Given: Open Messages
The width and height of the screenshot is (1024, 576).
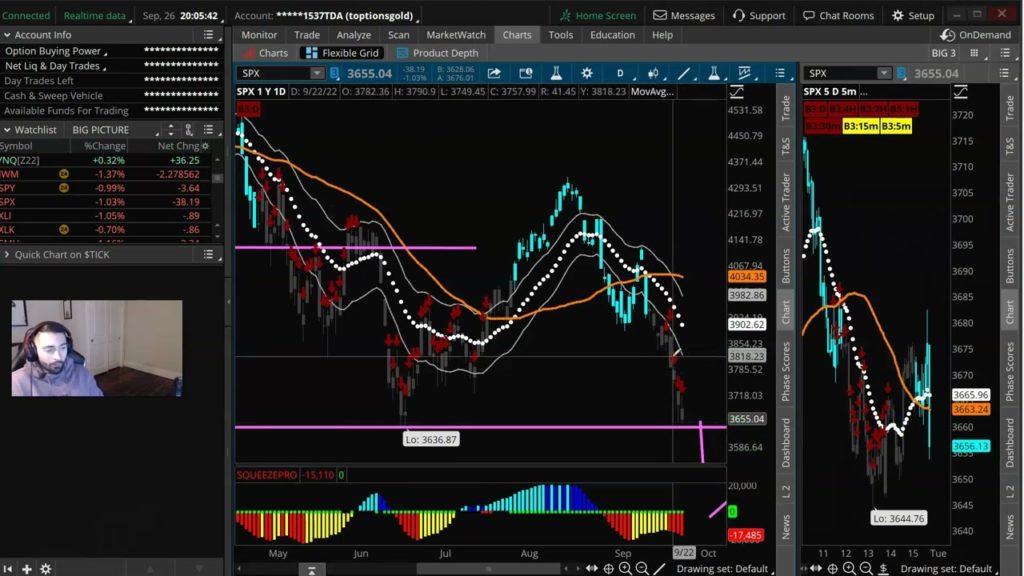Looking at the screenshot, I should click(684, 15).
